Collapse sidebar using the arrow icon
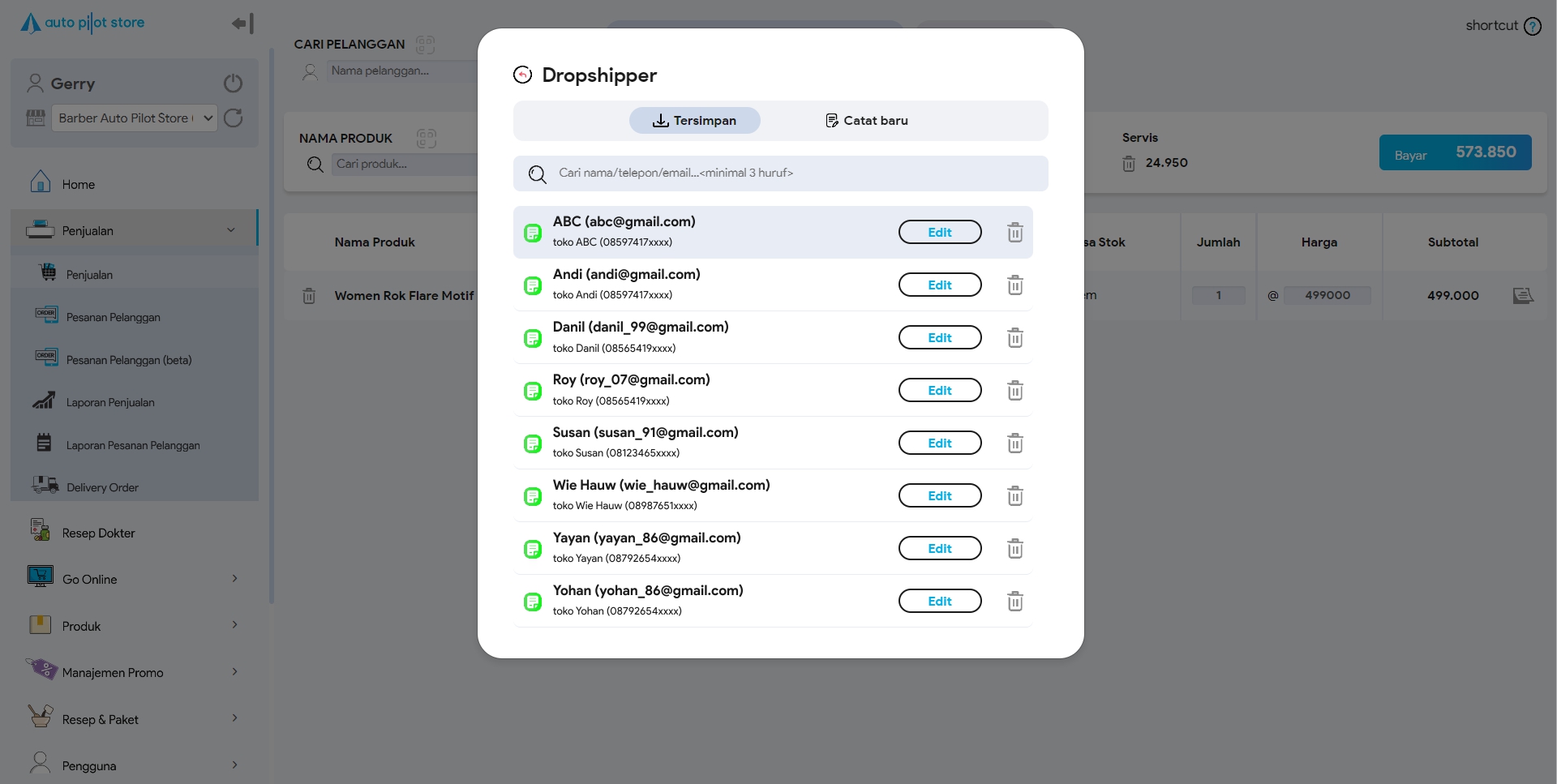This screenshot has height=784, width=1557. (242, 24)
